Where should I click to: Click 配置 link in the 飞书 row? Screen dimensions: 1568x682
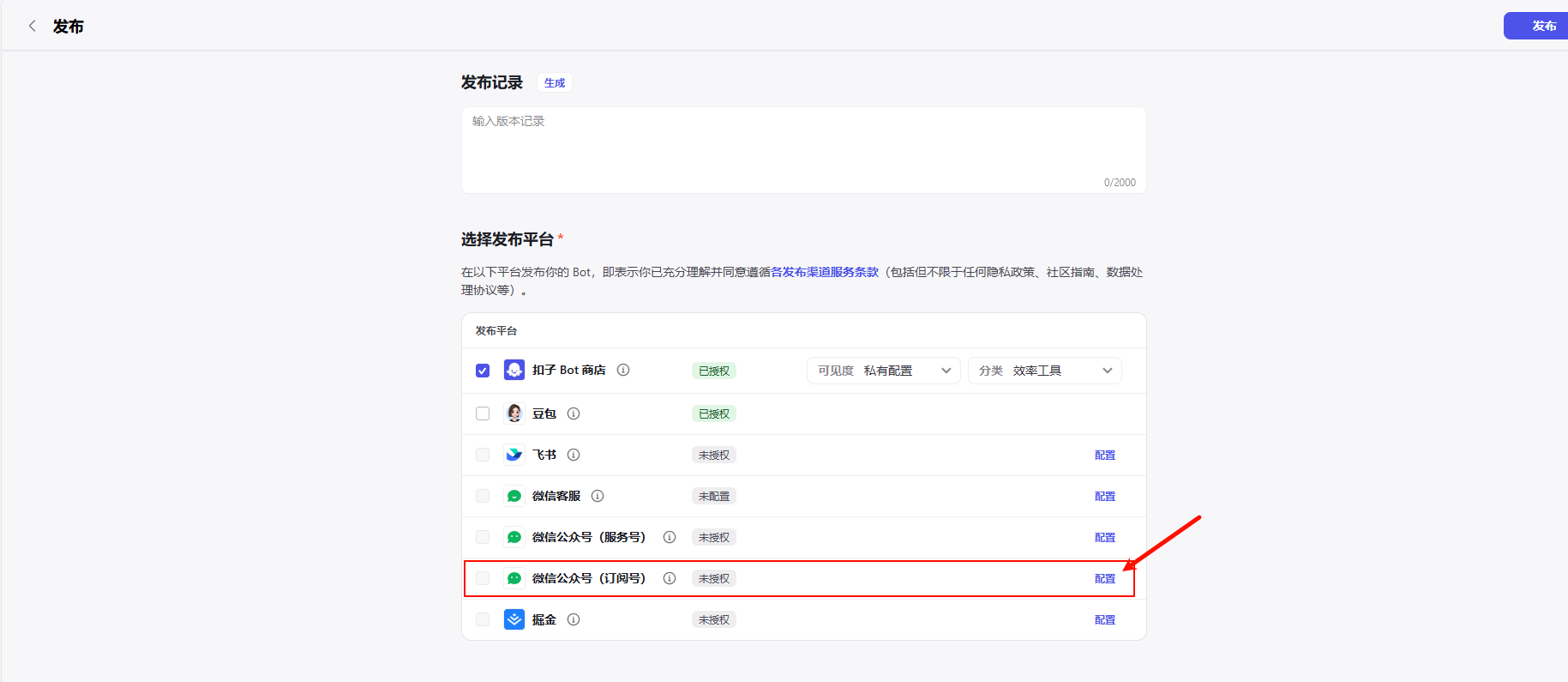pos(1104,456)
